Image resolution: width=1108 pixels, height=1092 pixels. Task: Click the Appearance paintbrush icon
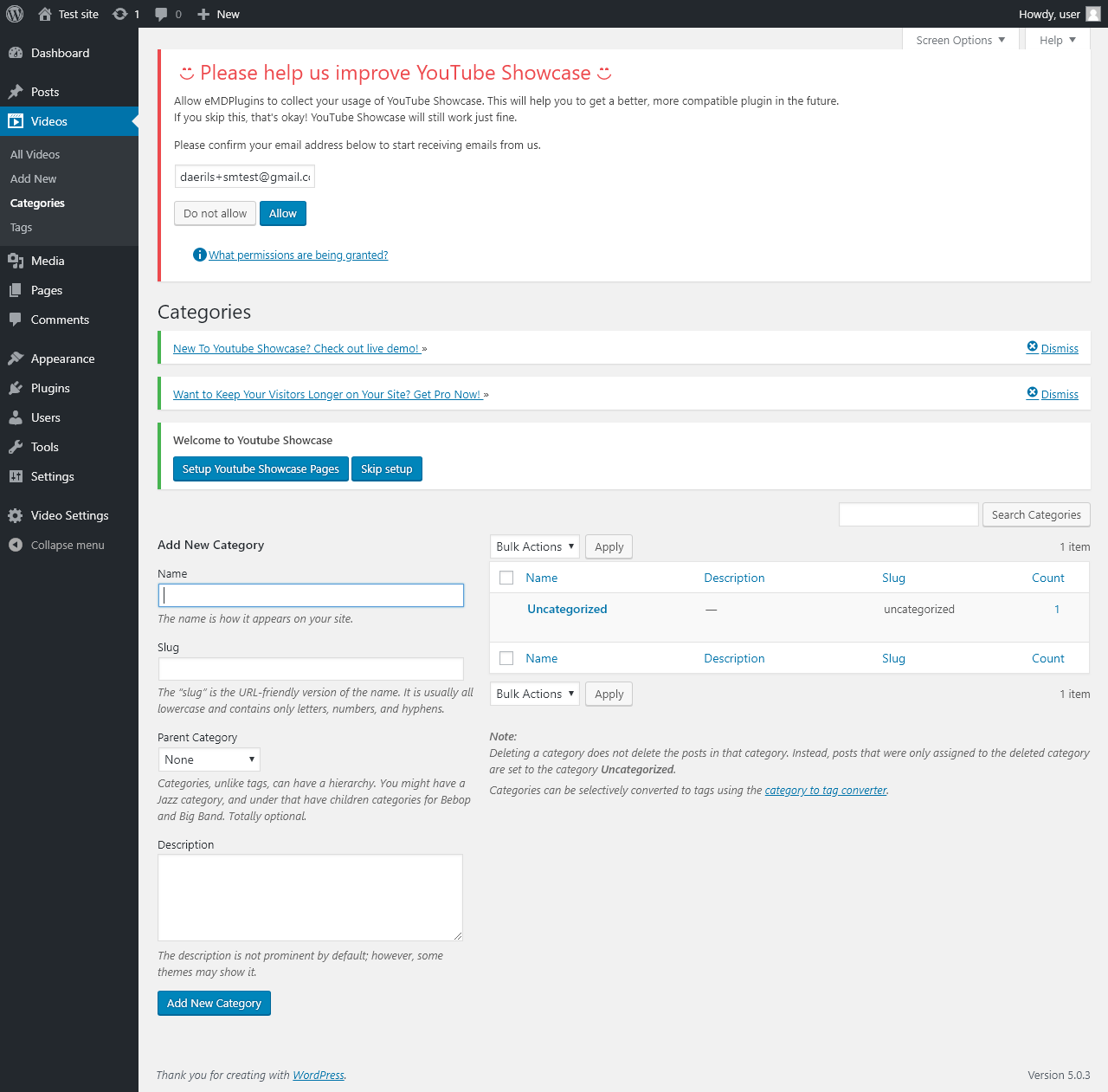pos(16,359)
